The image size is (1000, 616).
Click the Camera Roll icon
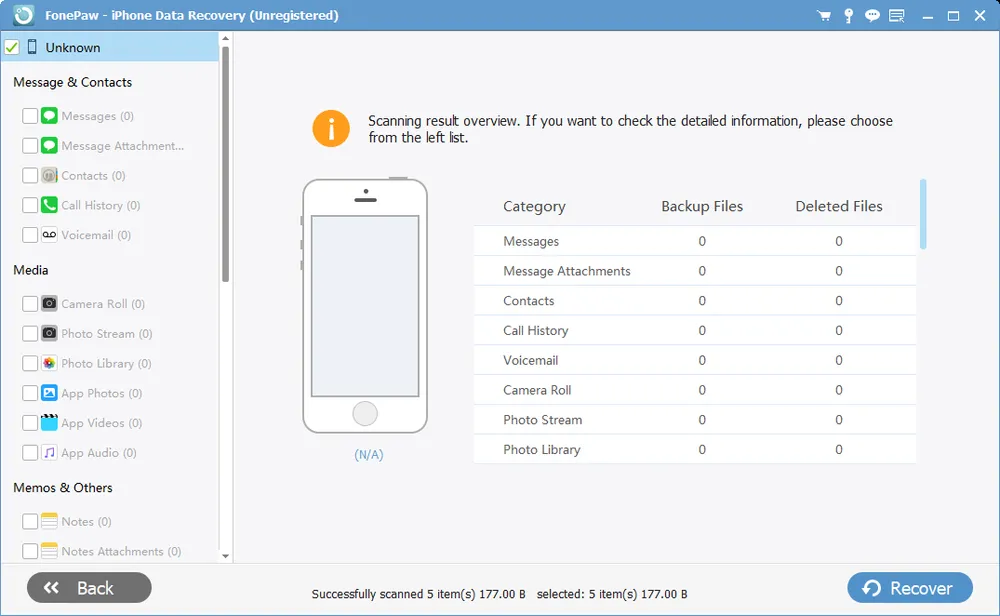pos(49,304)
